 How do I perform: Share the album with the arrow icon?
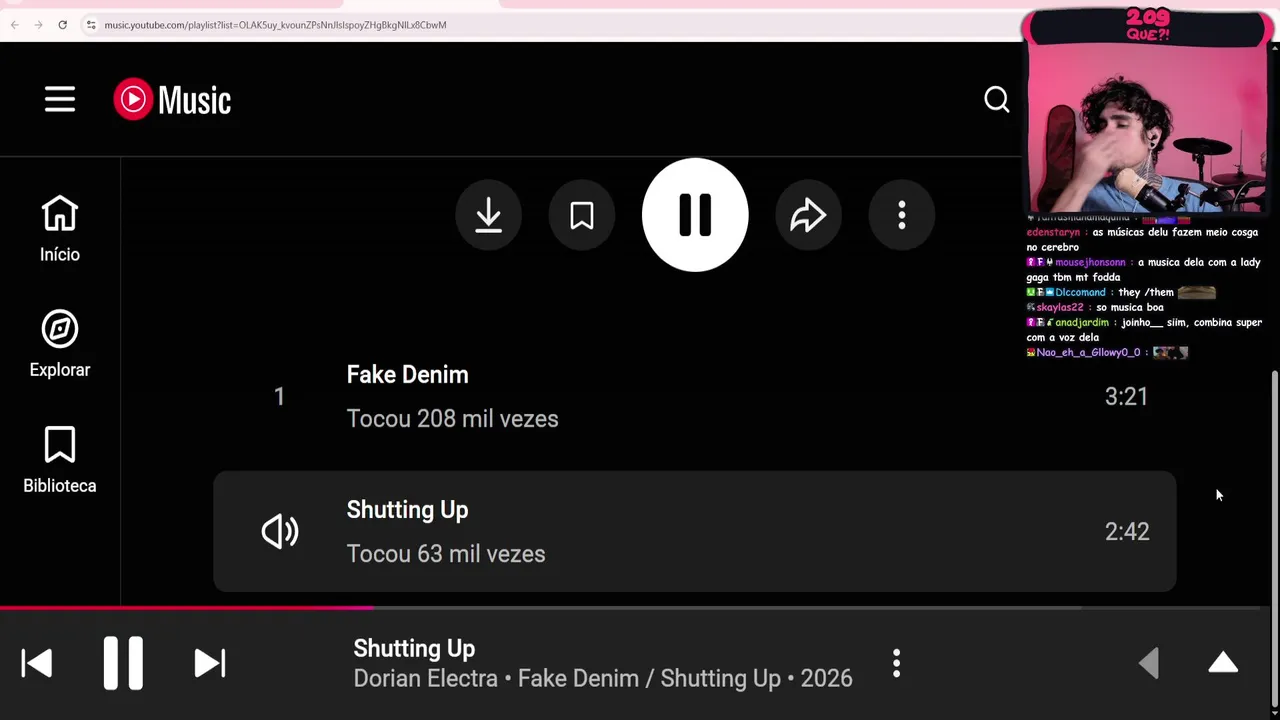pos(808,215)
